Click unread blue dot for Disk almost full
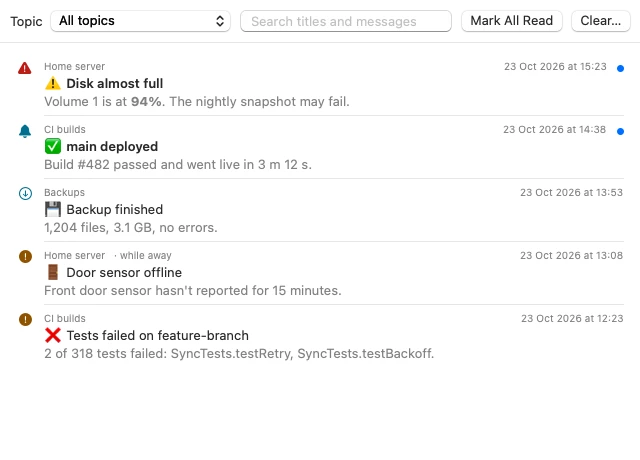The width and height of the screenshot is (640, 460). click(620, 69)
